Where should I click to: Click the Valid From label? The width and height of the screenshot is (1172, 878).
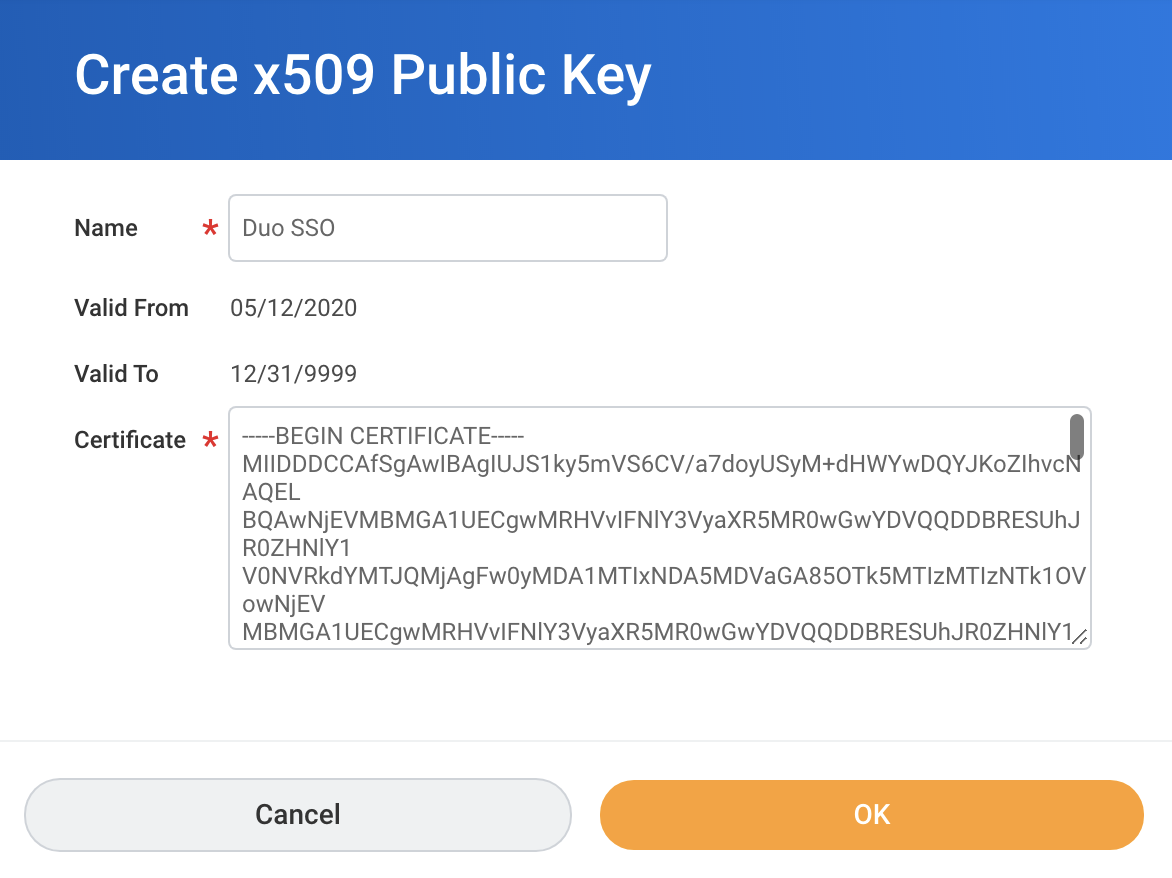click(x=131, y=308)
